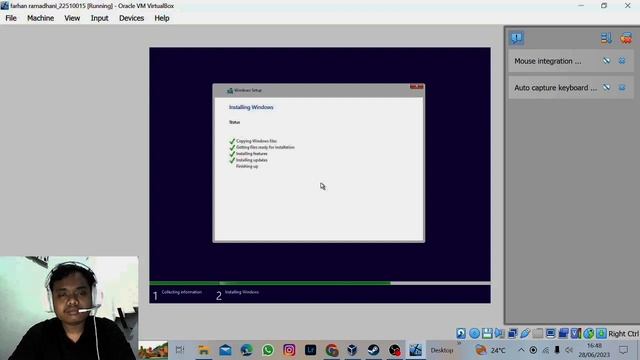Click the 'Installing updates' status line

pos(252,160)
